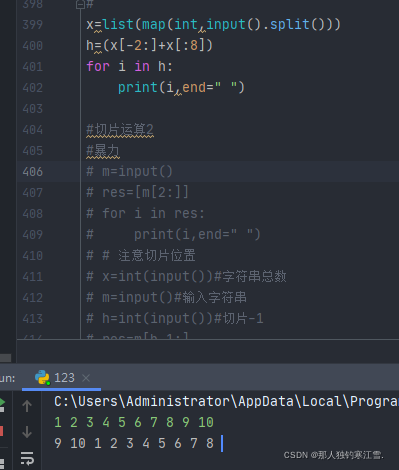
Task: Click line number 399 in the gutter
Action: coord(33,25)
